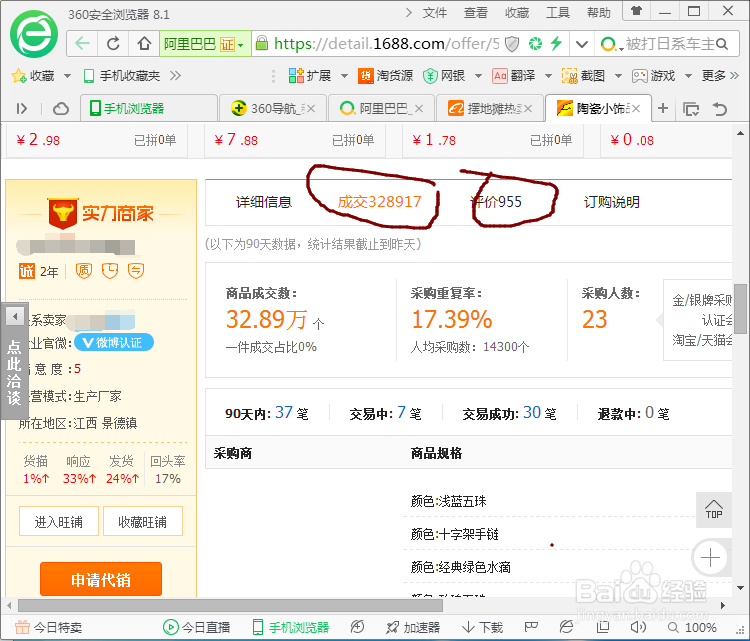750x641 pixels.
Task: Click the 翻译 translate tool
Action: (514, 76)
